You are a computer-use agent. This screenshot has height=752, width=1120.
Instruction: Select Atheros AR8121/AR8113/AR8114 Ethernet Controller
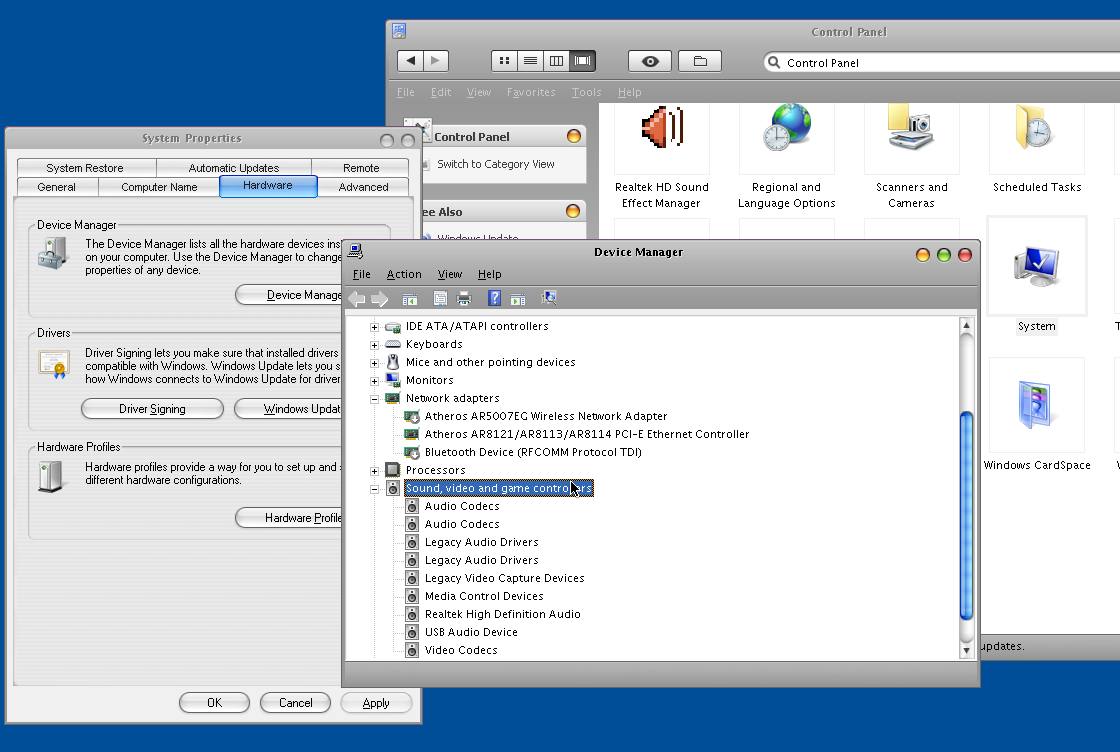[586, 434]
